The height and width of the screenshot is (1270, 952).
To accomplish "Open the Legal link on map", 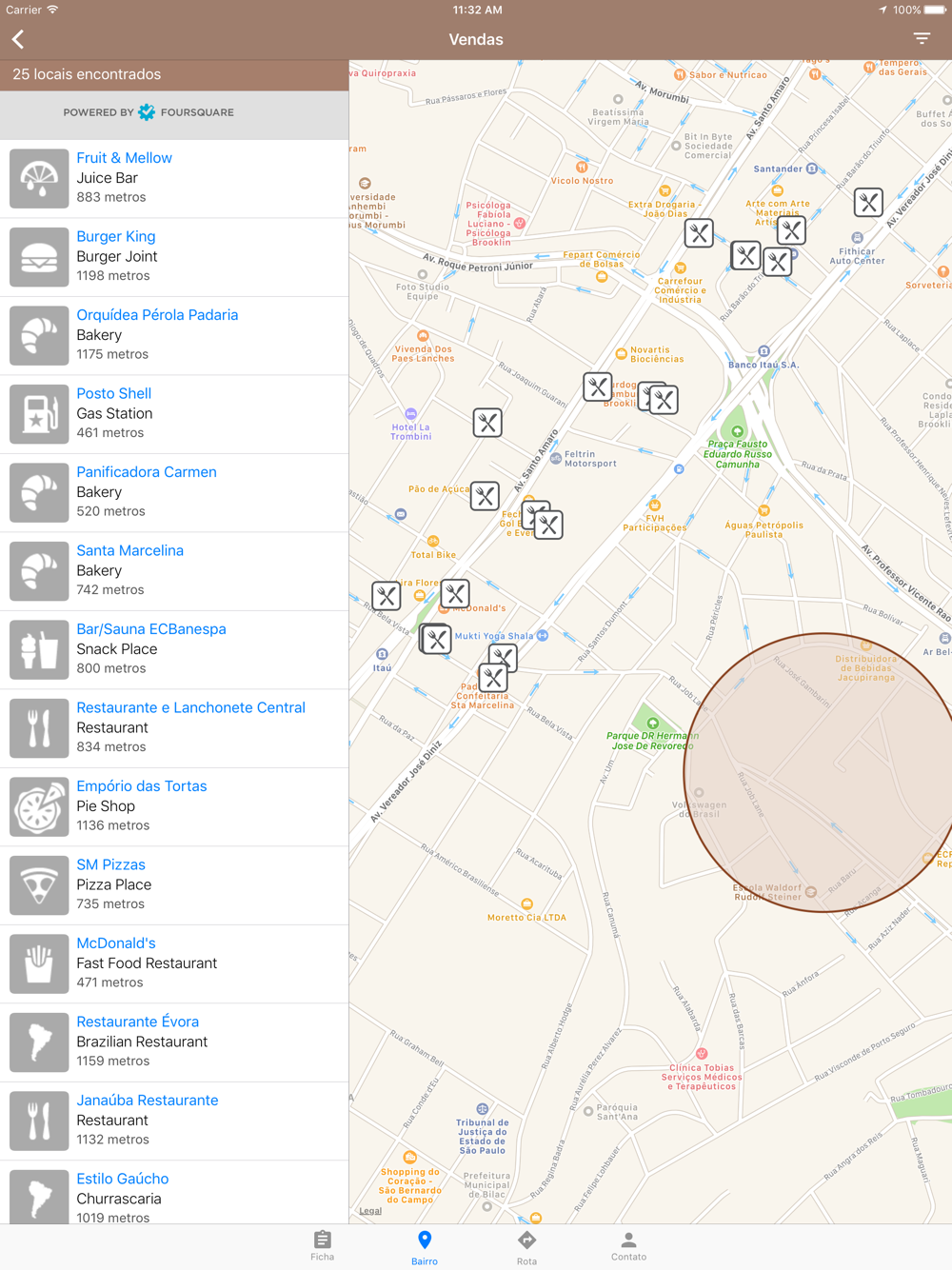I will tap(370, 1211).
